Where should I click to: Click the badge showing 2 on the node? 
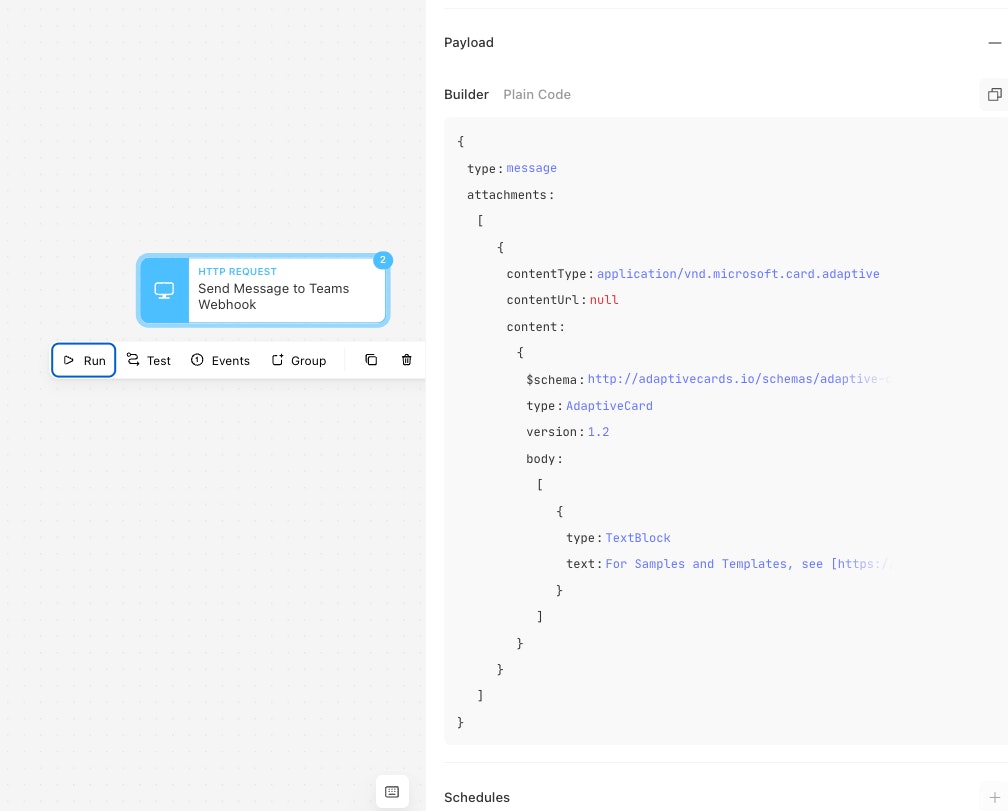click(x=382, y=260)
